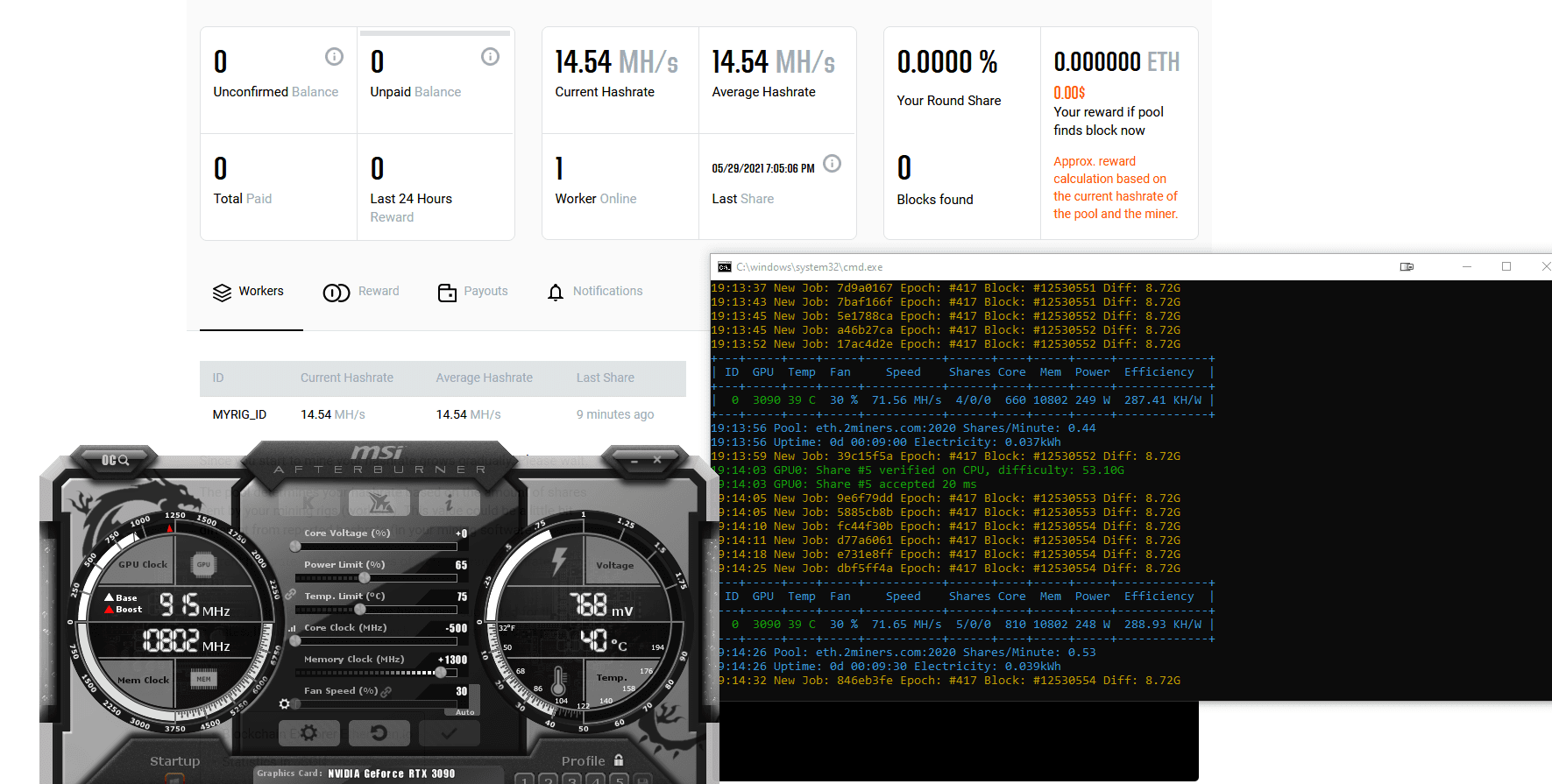
Task: Click the Total Paid value
Action: tap(221, 168)
